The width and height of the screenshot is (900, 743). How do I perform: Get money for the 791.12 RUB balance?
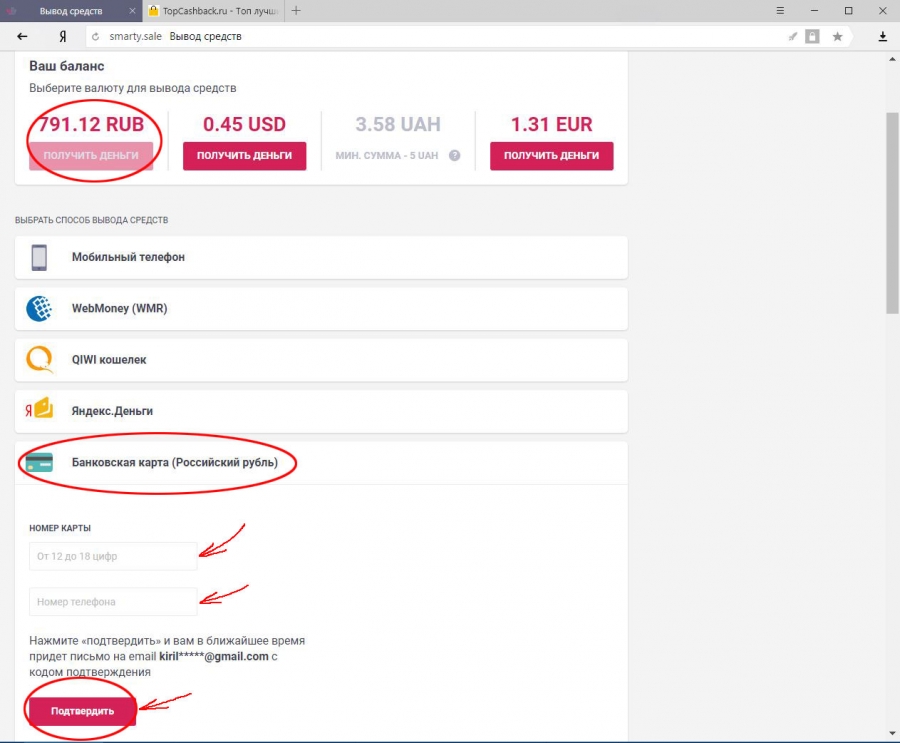coord(91,156)
